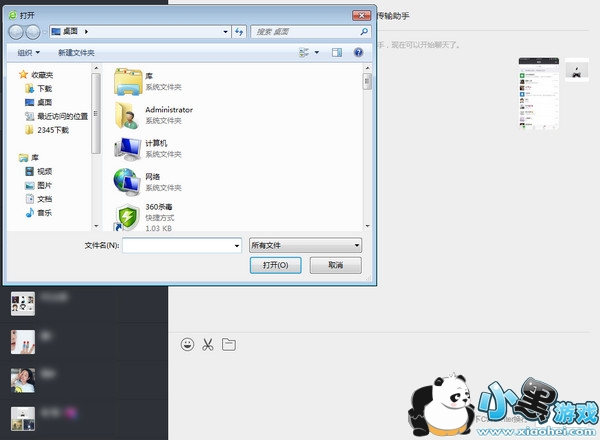The height and width of the screenshot is (440, 600).
Task: Click the 取消 button
Action: [x=336, y=265]
